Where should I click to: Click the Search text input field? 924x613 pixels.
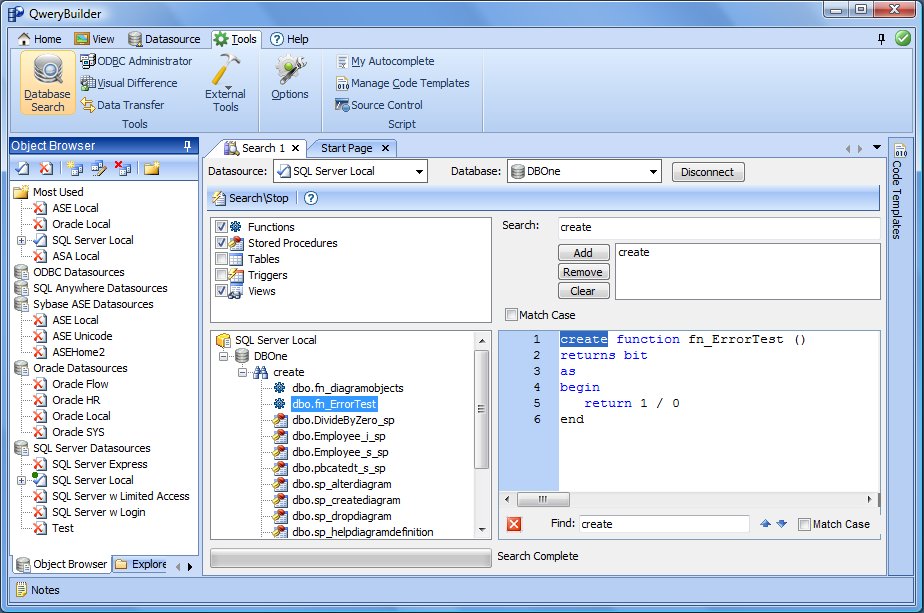pyautogui.click(x=718, y=227)
